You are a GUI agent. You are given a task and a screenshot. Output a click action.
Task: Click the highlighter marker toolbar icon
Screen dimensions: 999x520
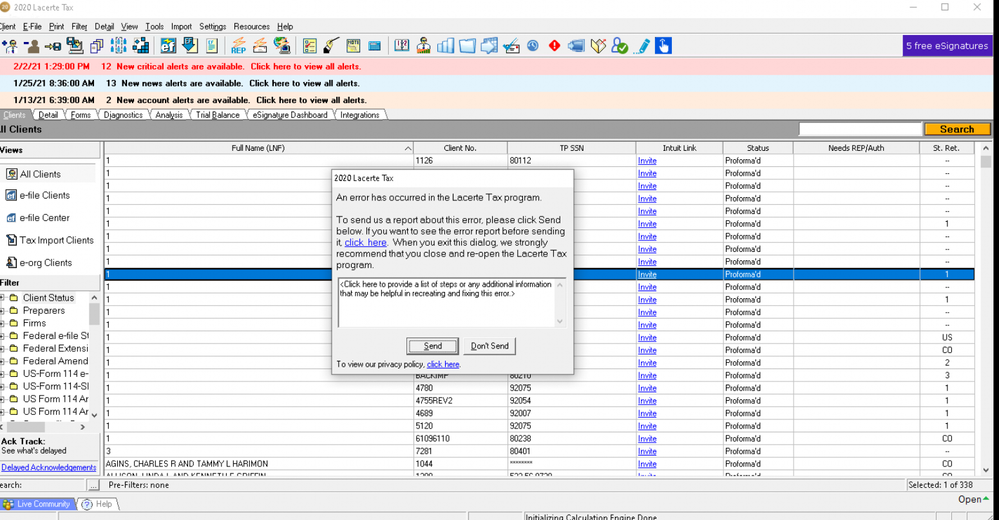pos(331,46)
